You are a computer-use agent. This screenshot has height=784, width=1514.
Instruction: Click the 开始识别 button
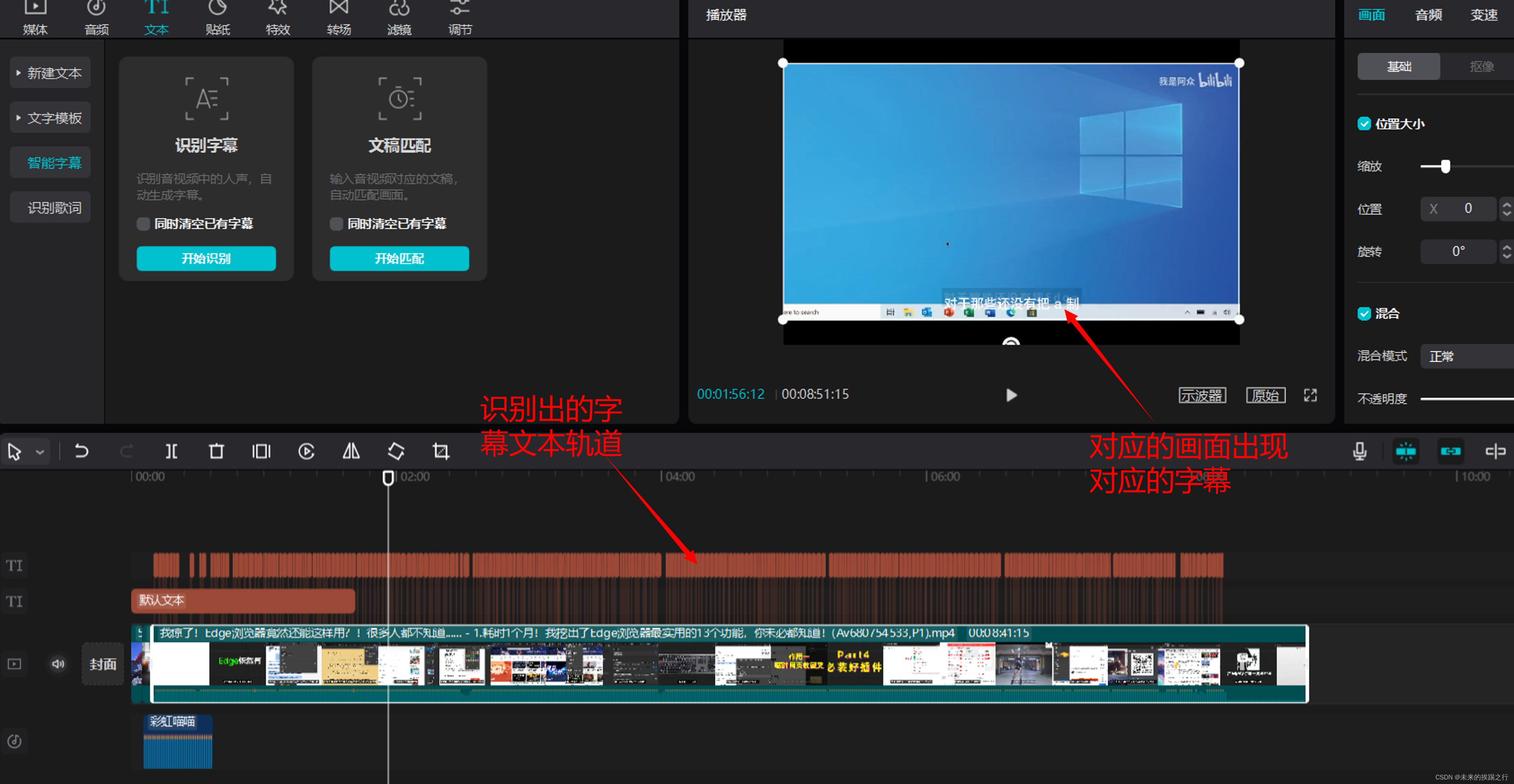[206, 259]
